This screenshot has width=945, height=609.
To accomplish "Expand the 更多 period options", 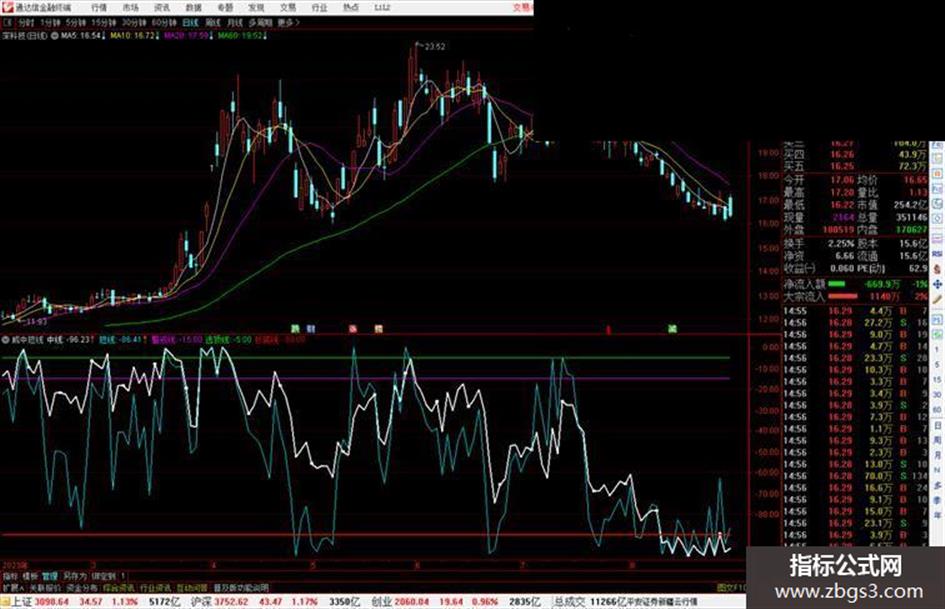I will tap(288, 22).
